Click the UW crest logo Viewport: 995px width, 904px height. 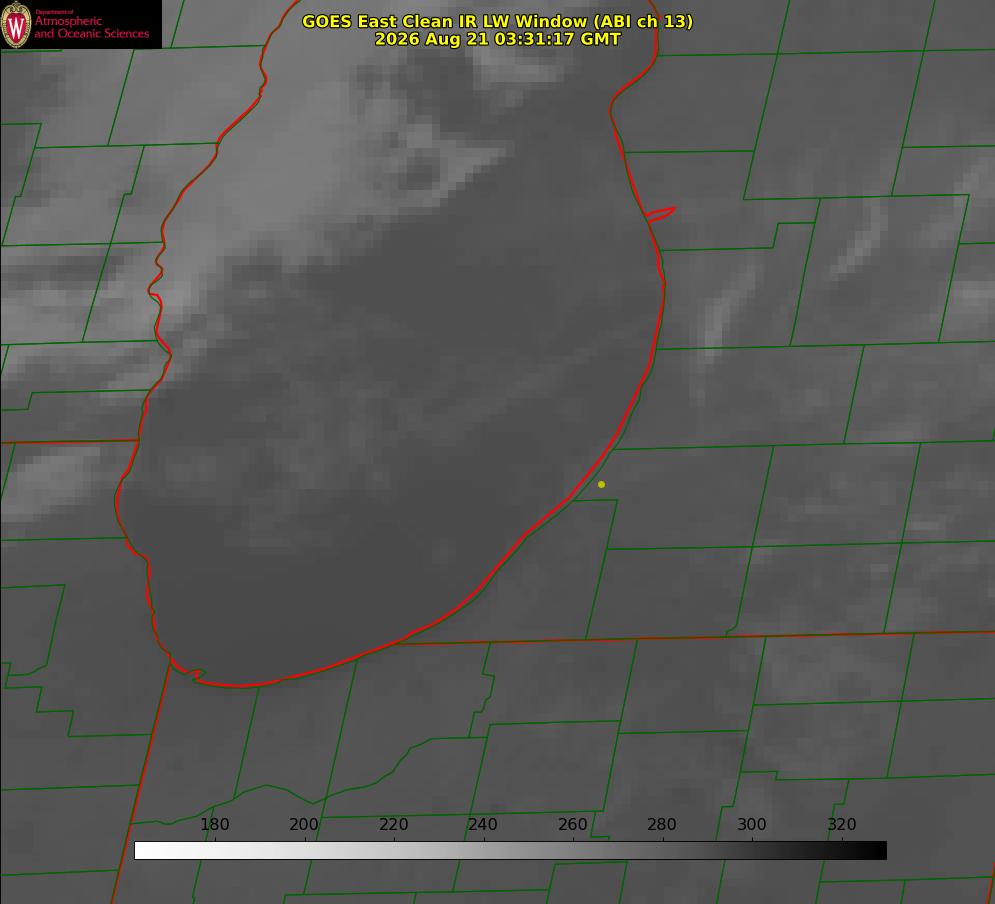click(16, 24)
